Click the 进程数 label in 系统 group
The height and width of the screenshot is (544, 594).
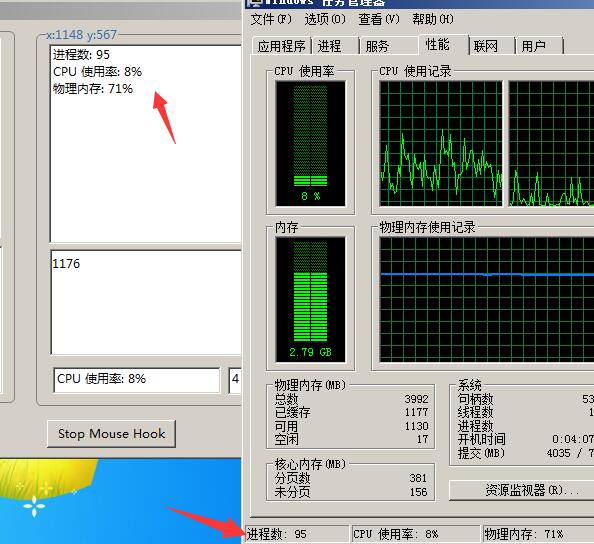tap(475, 426)
